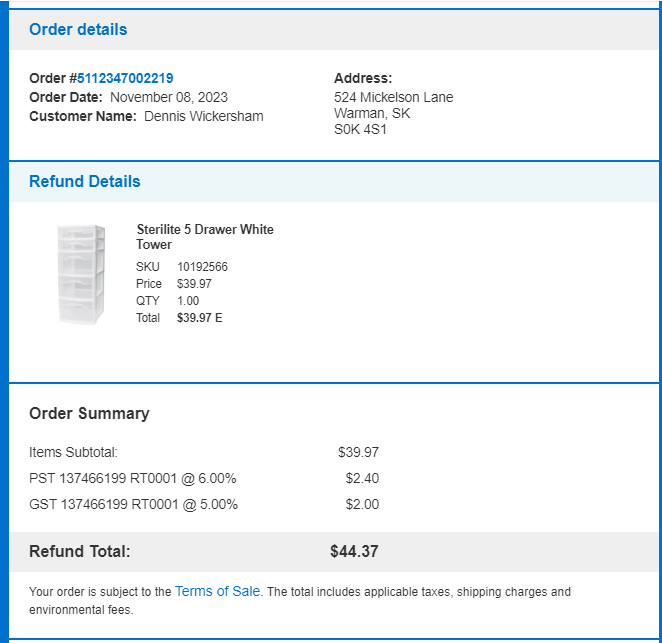Click the item price $39.97 in Refund Details
This screenshot has width=662, height=643.
click(194, 284)
